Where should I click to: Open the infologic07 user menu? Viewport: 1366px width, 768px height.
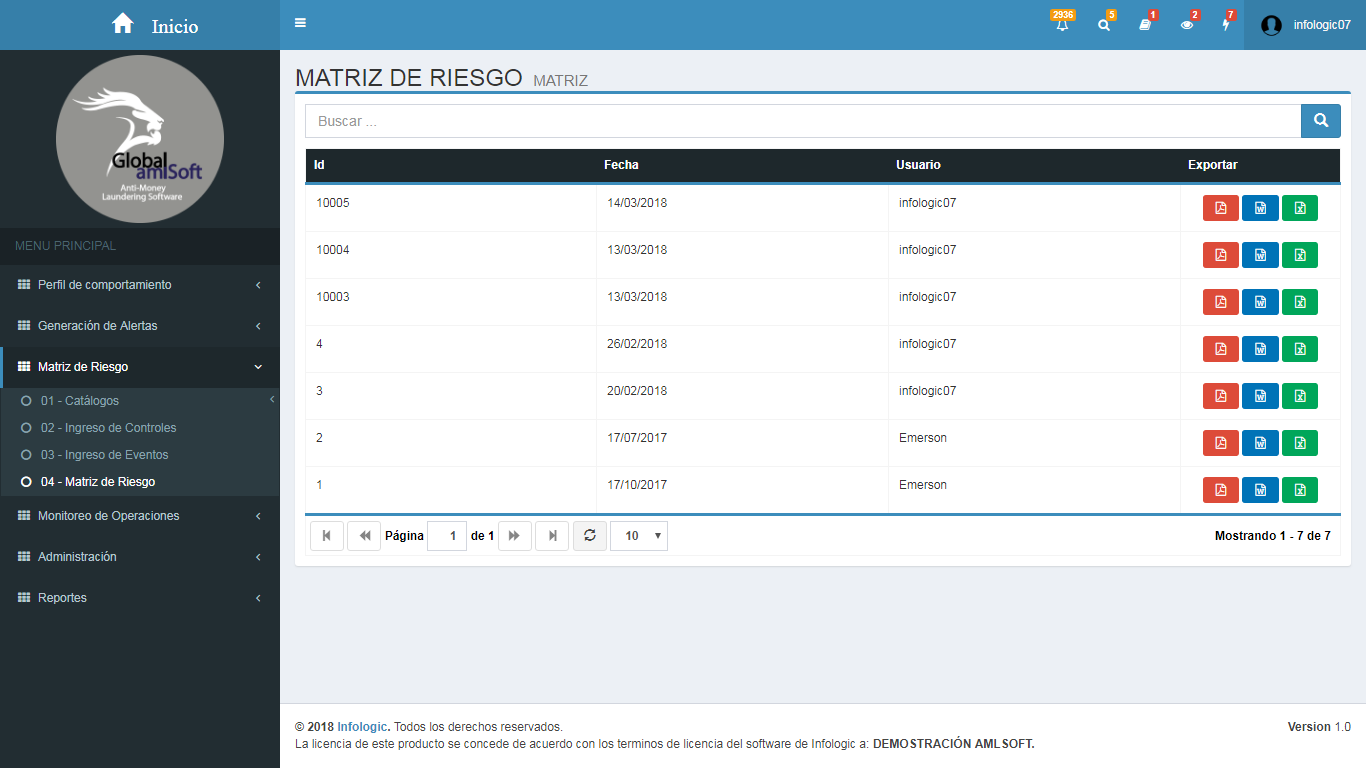tap(1305, 25)
